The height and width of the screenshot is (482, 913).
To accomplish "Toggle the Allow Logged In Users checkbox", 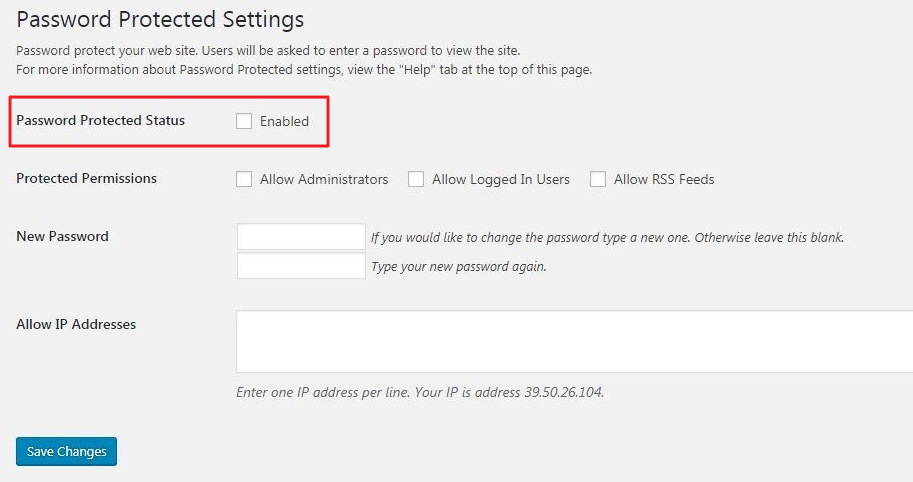I will point(416,179).
